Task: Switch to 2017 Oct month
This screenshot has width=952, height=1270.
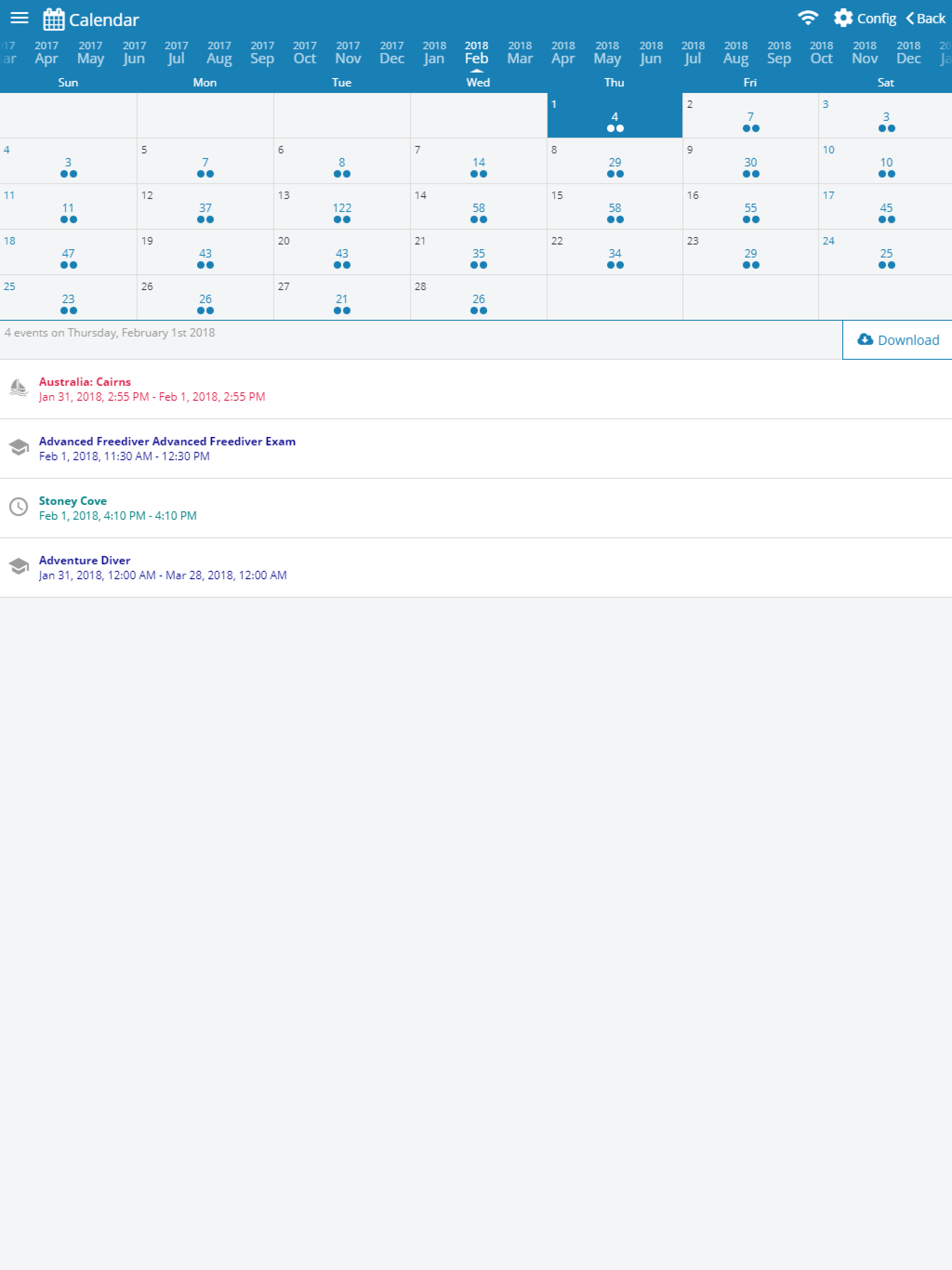Action: [x=305, y=53]
